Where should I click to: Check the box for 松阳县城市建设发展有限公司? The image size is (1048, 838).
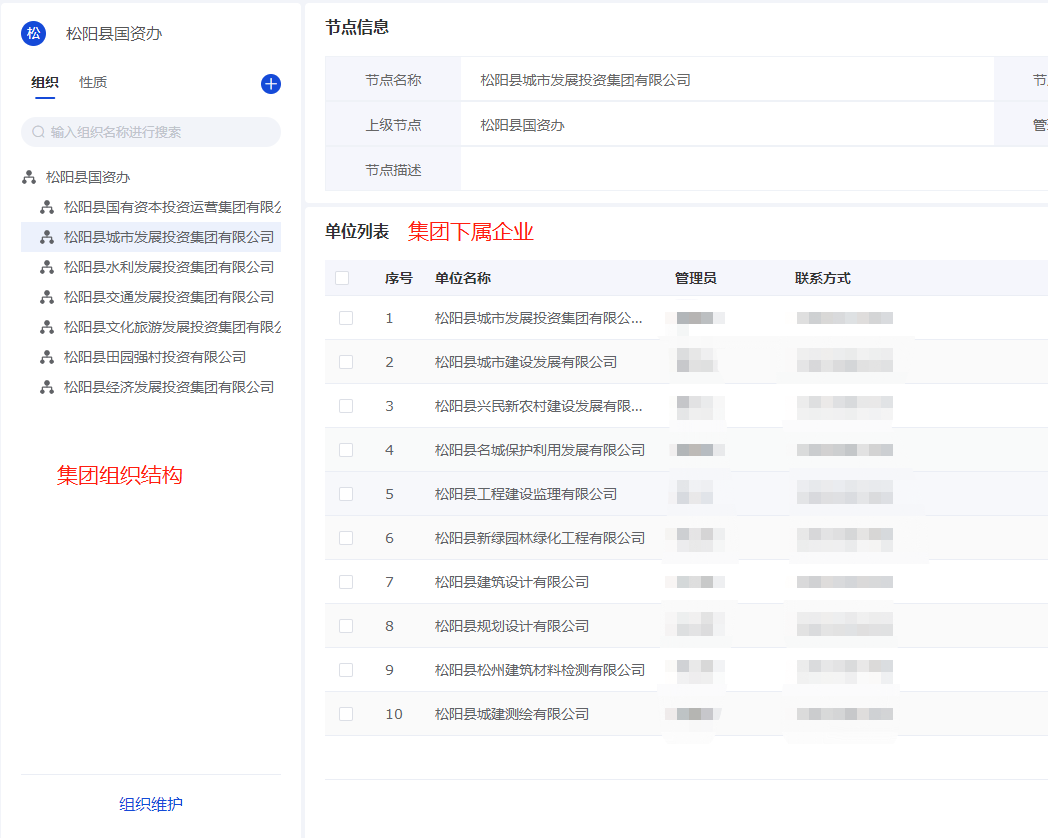click(346, 362)
